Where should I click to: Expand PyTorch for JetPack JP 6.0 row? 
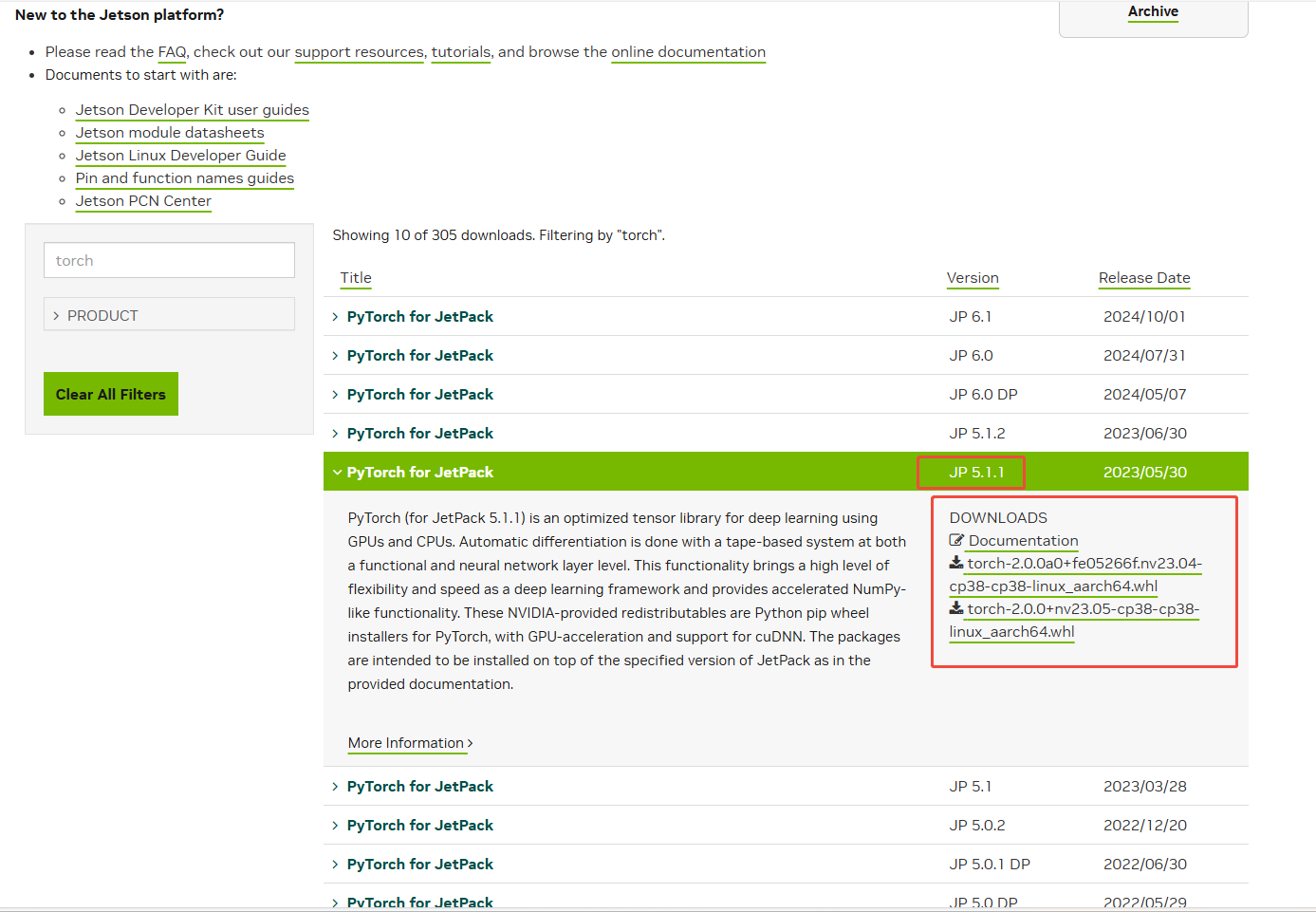[x=786, y=355]
